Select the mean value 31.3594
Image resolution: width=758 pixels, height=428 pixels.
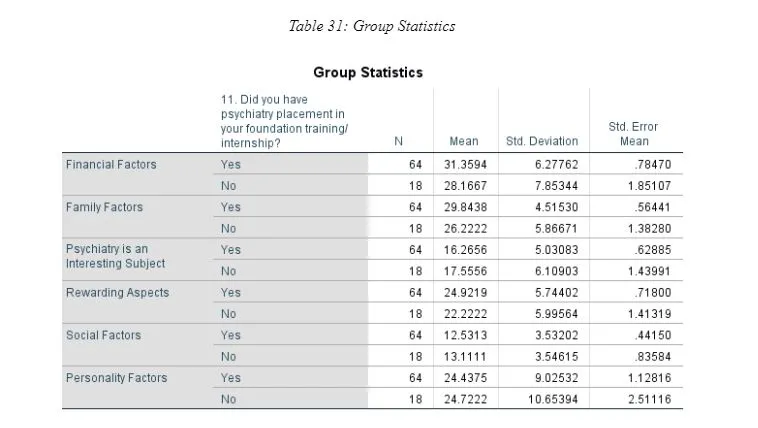tap(464, 164)
